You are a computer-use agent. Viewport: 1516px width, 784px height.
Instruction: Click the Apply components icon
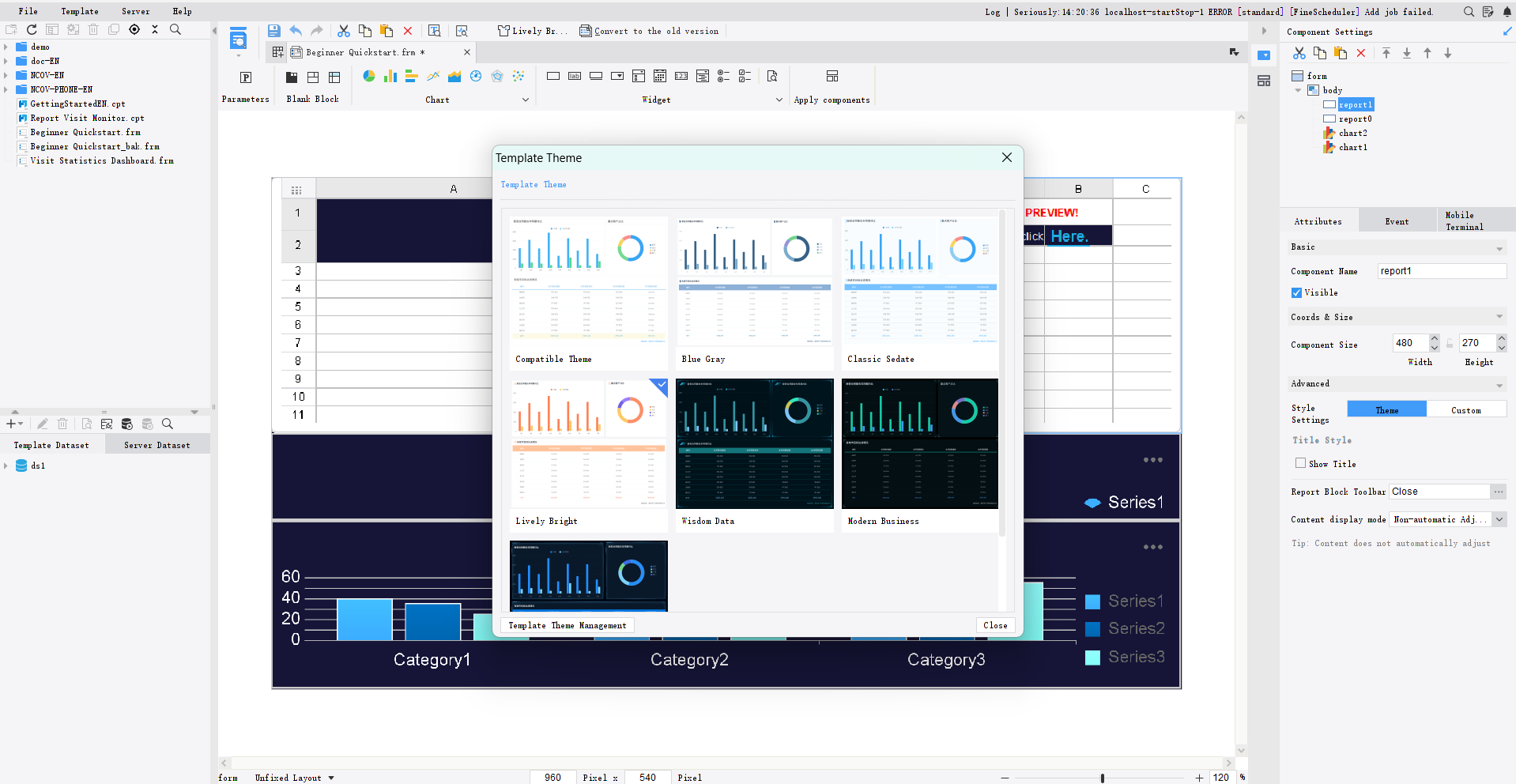click(832, 77)
